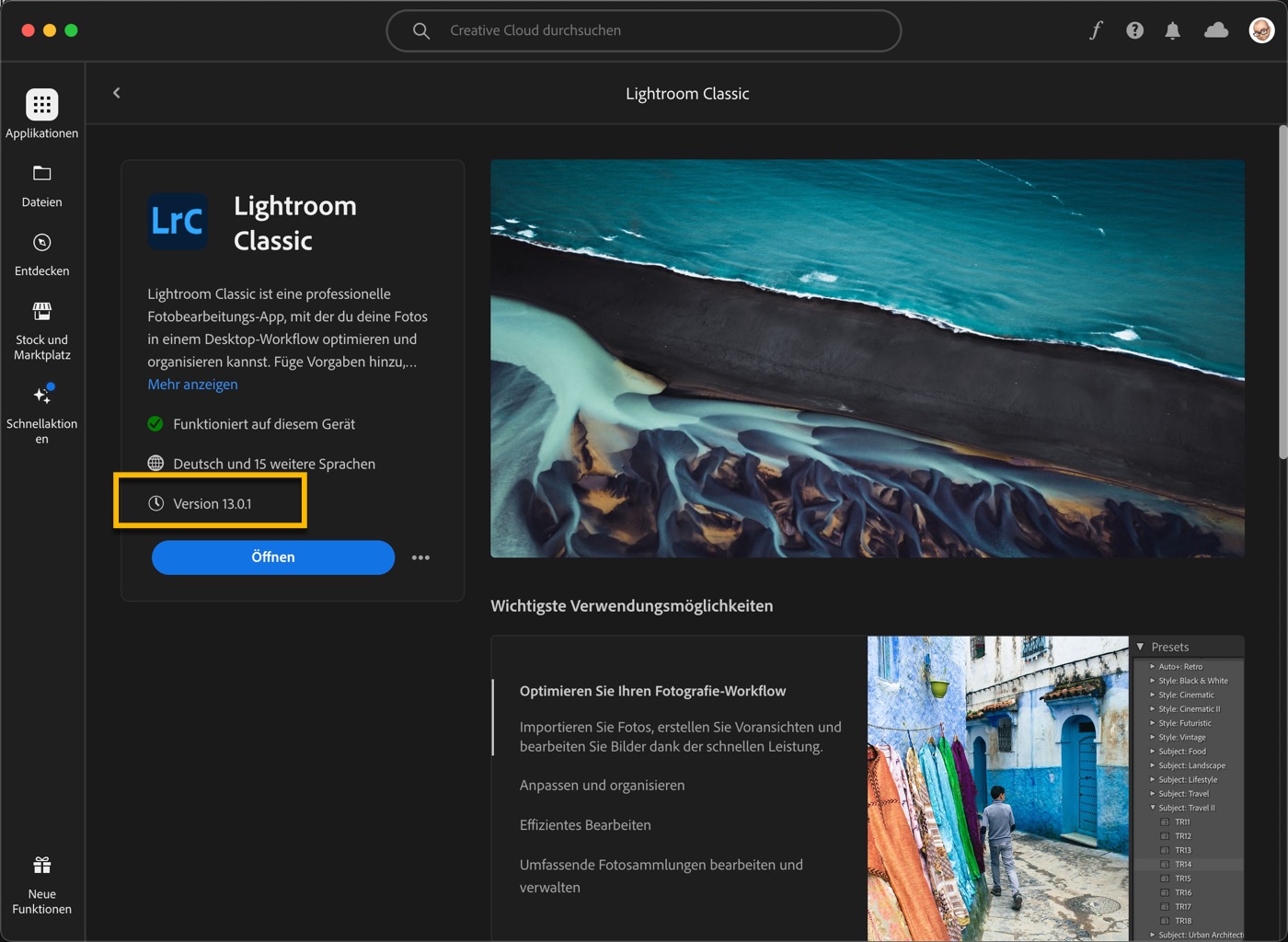Click the green compatibility checkmark icon
The height and width of the screenshot is (942, 1288).
pyautogui.click(x=155, y=423)
